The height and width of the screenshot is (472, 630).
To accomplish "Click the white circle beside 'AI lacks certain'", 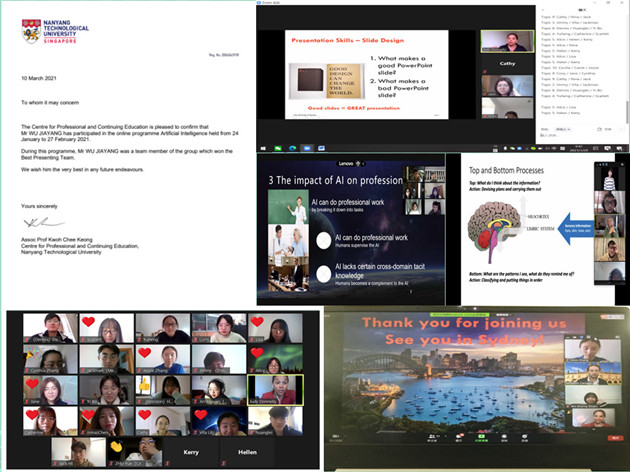I will click(x=323, y=276).
